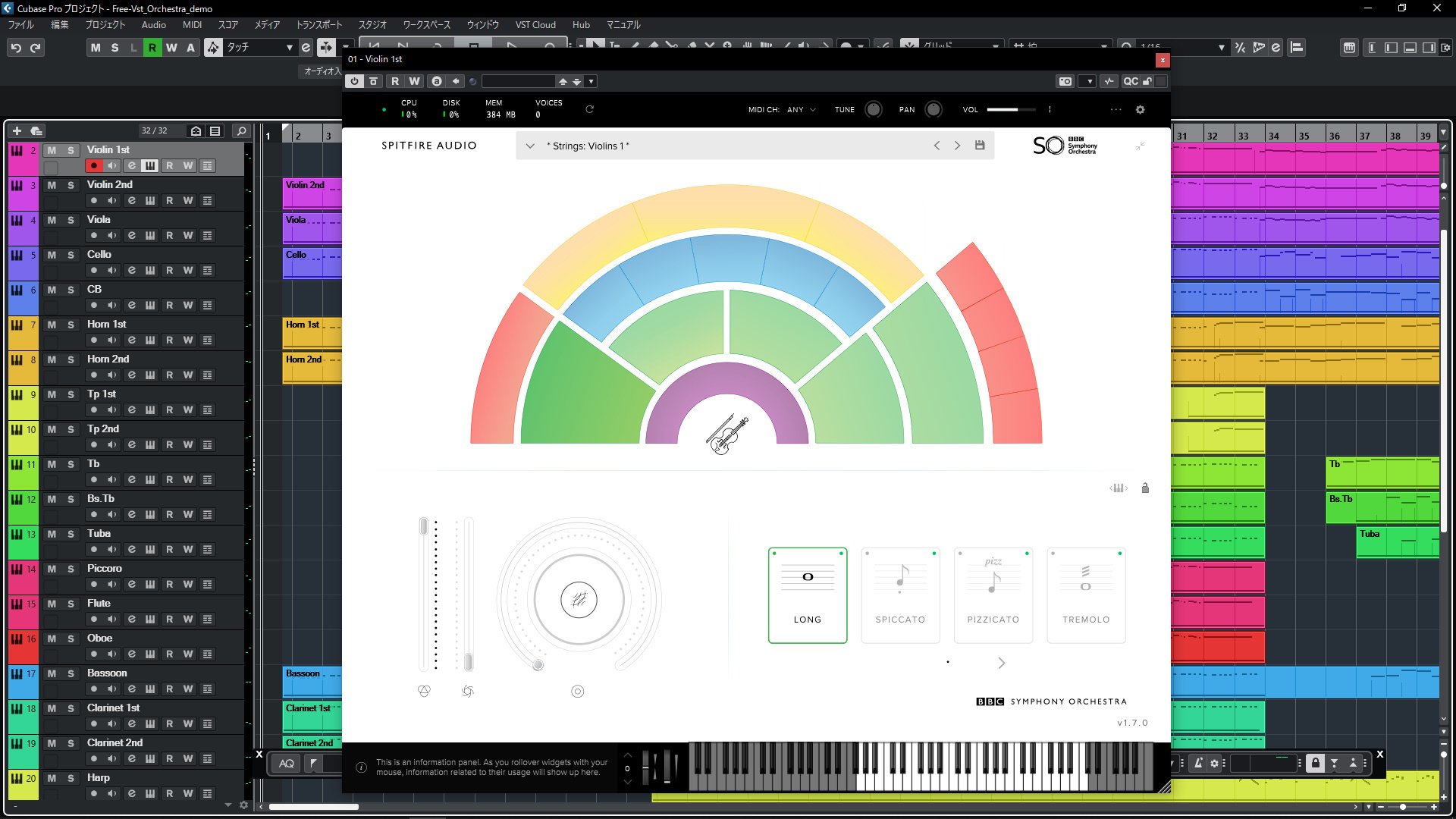
Task: Click the plugin settings gear icon
Action: pos(1140,110)
